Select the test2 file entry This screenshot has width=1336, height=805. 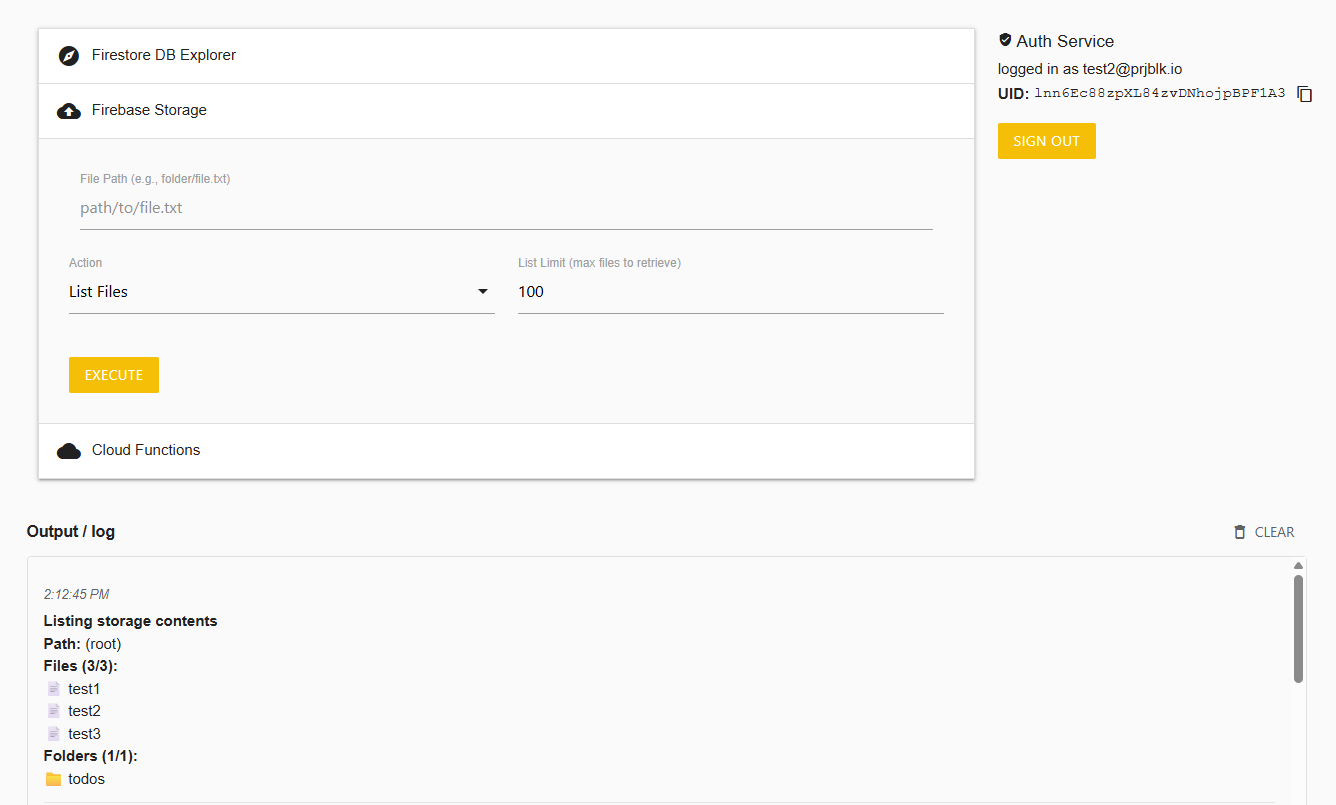point(84,711)
